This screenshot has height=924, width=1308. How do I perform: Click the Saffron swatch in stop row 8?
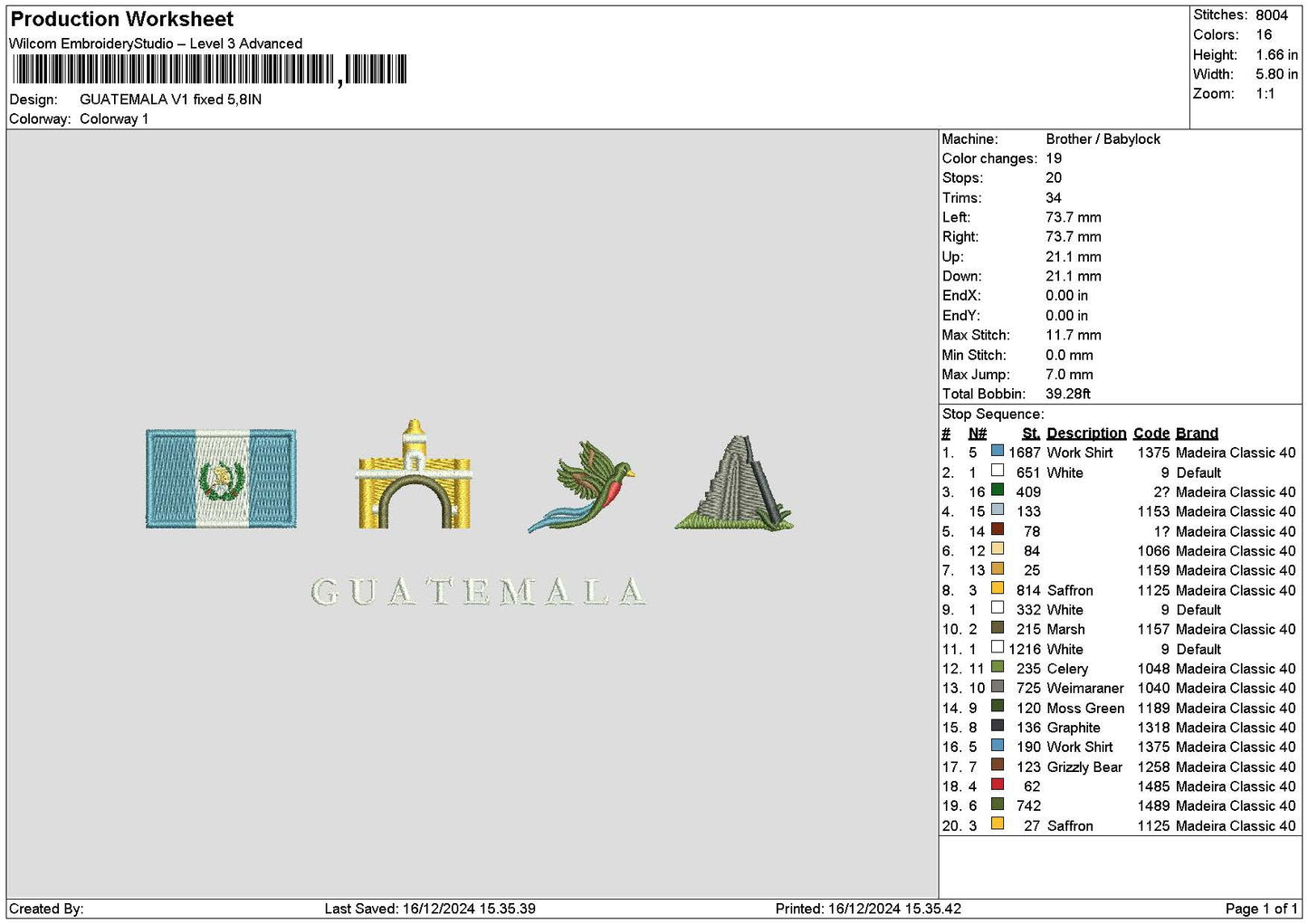997,588
